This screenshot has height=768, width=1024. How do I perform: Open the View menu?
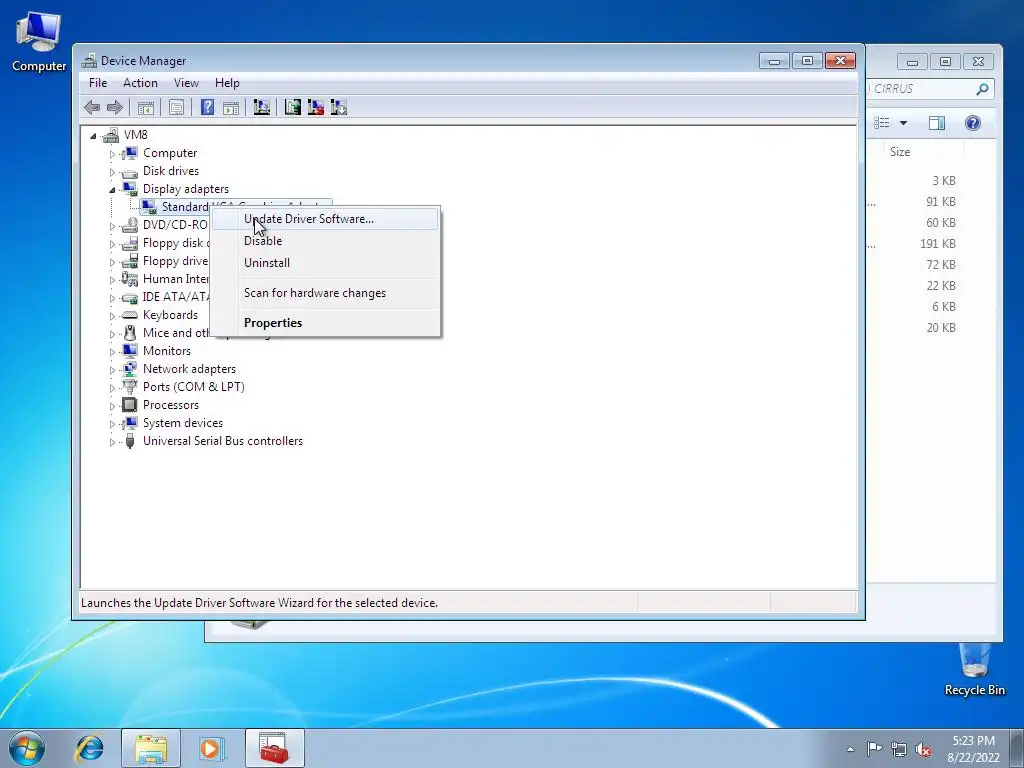pyautogui.click(x=186, y=83)
